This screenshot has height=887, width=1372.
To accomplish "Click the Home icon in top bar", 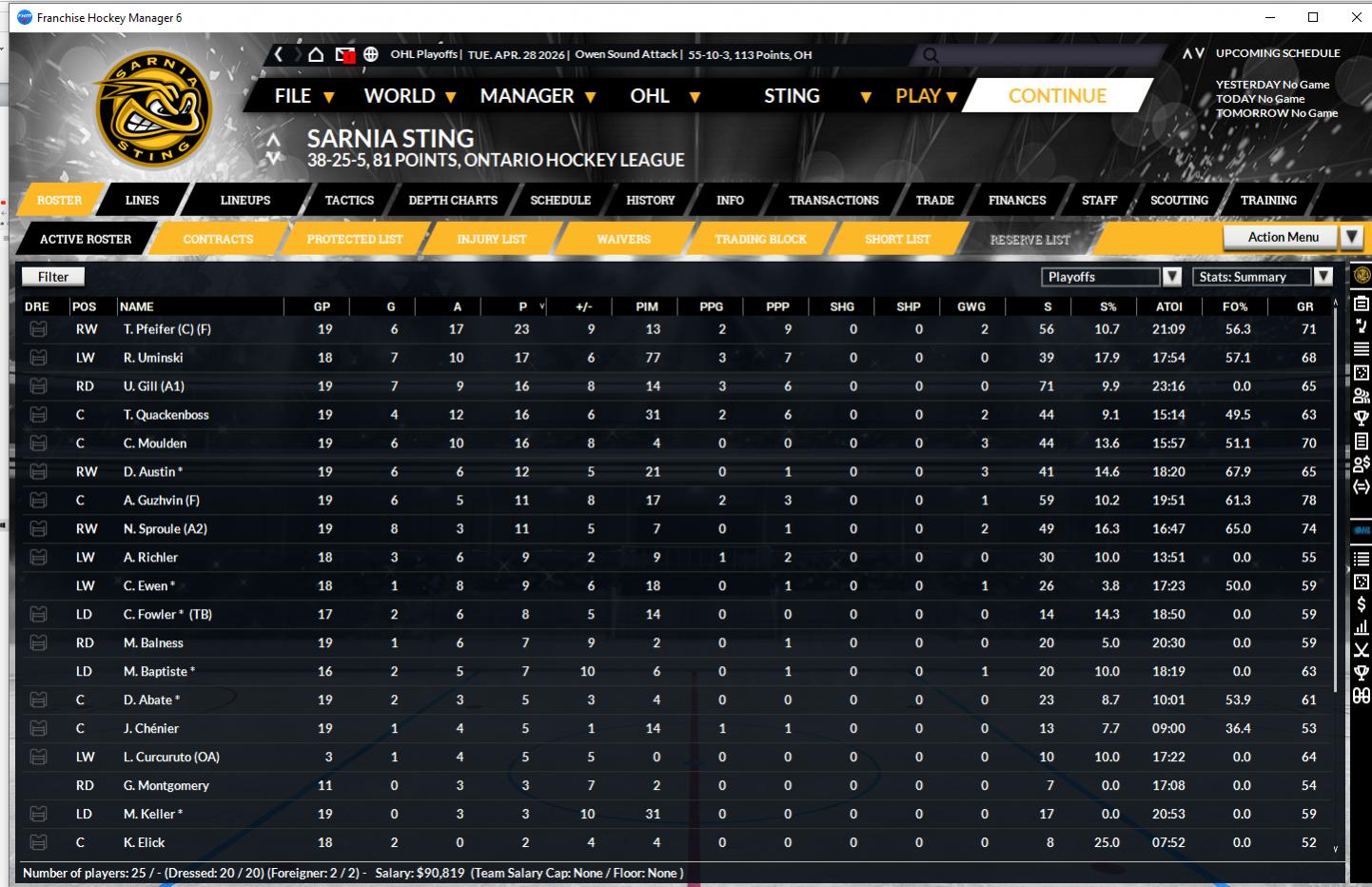I will pos(316,55).
